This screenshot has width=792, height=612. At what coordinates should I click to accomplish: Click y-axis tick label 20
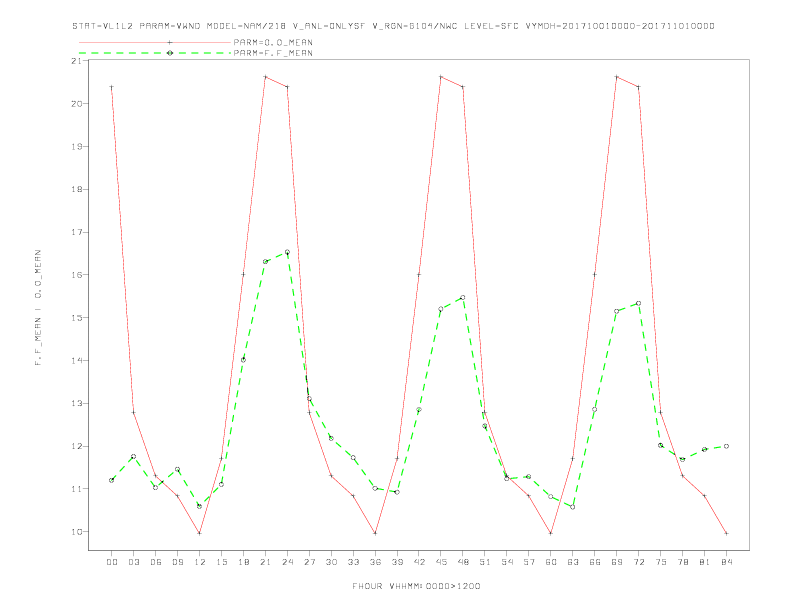pyautogui.click(x=76, y=104)
